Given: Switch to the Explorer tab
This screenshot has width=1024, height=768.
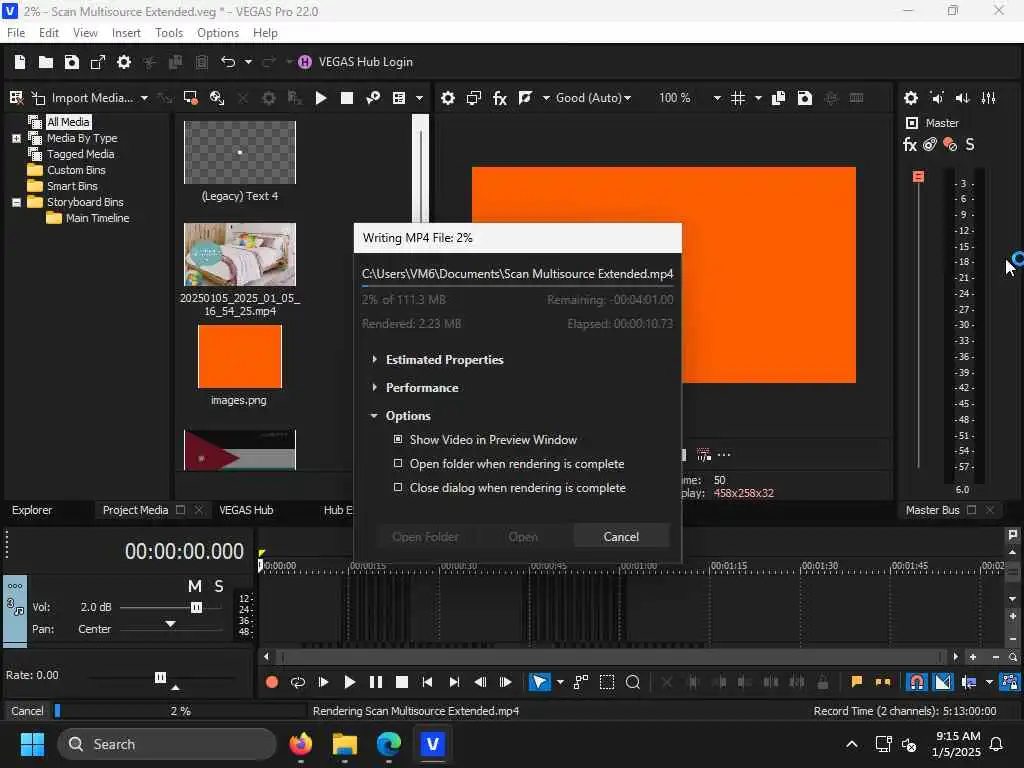Looking at the screenshot, I should [32, 510].
